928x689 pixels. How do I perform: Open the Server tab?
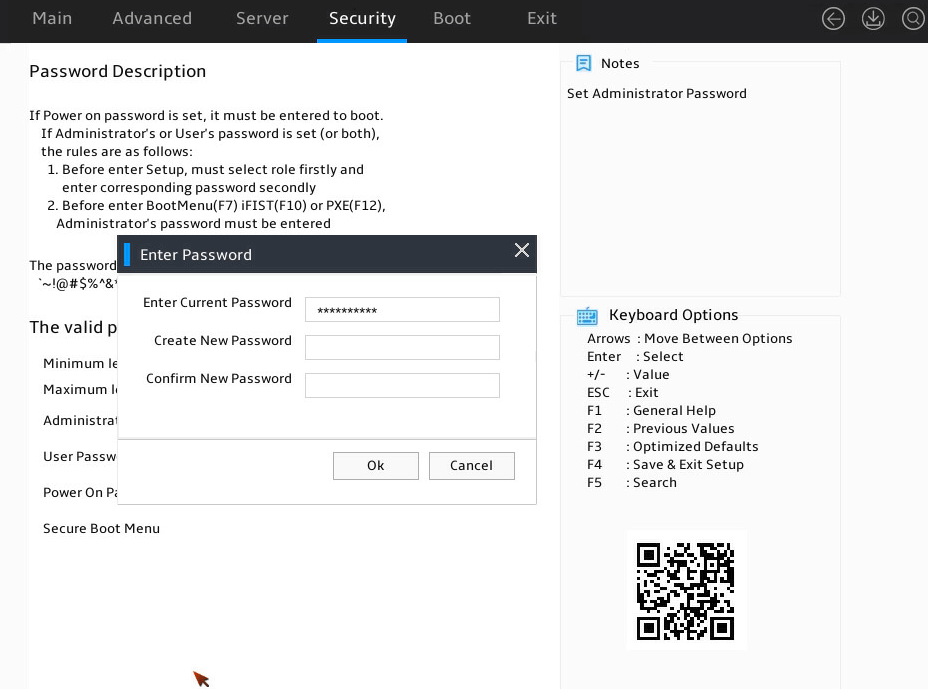coord(262,18)
